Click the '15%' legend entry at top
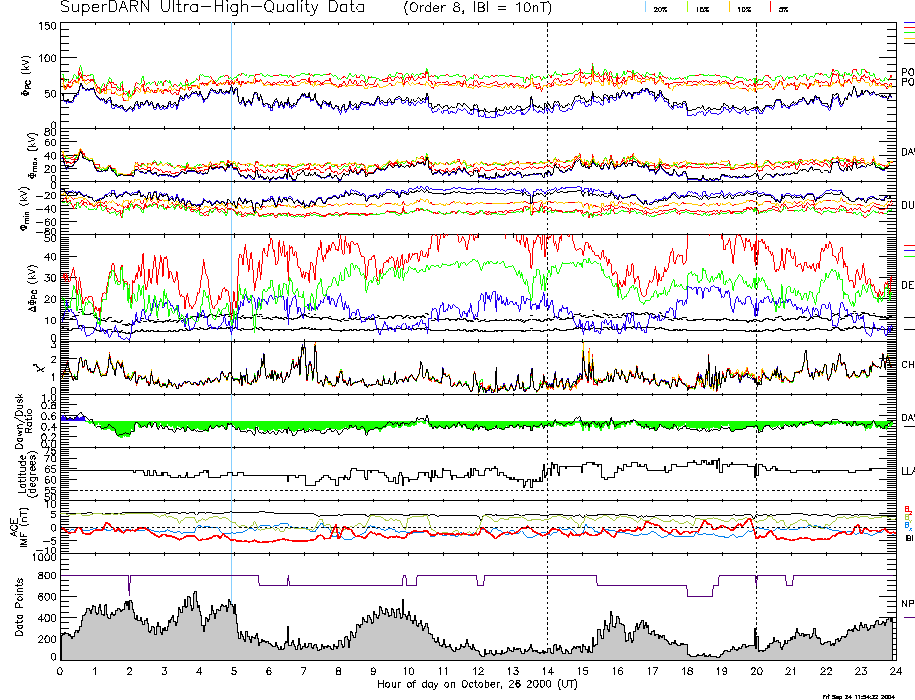 [x=702, y=9]
